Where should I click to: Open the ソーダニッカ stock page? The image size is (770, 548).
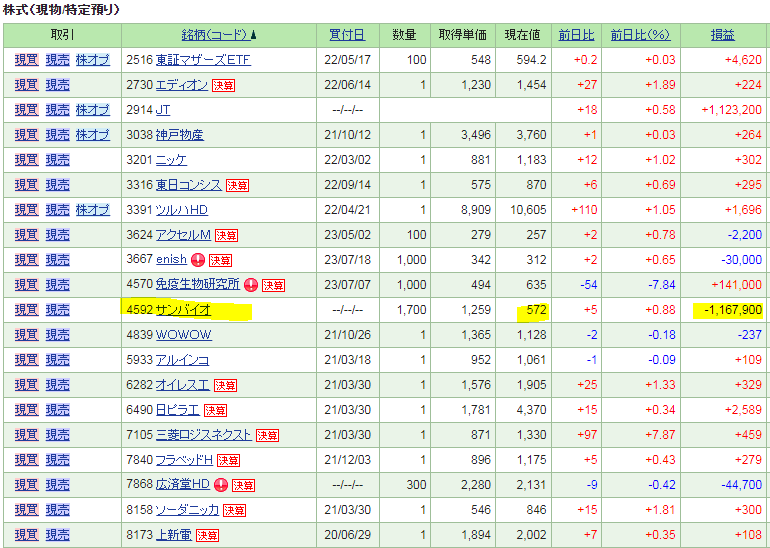187,510
